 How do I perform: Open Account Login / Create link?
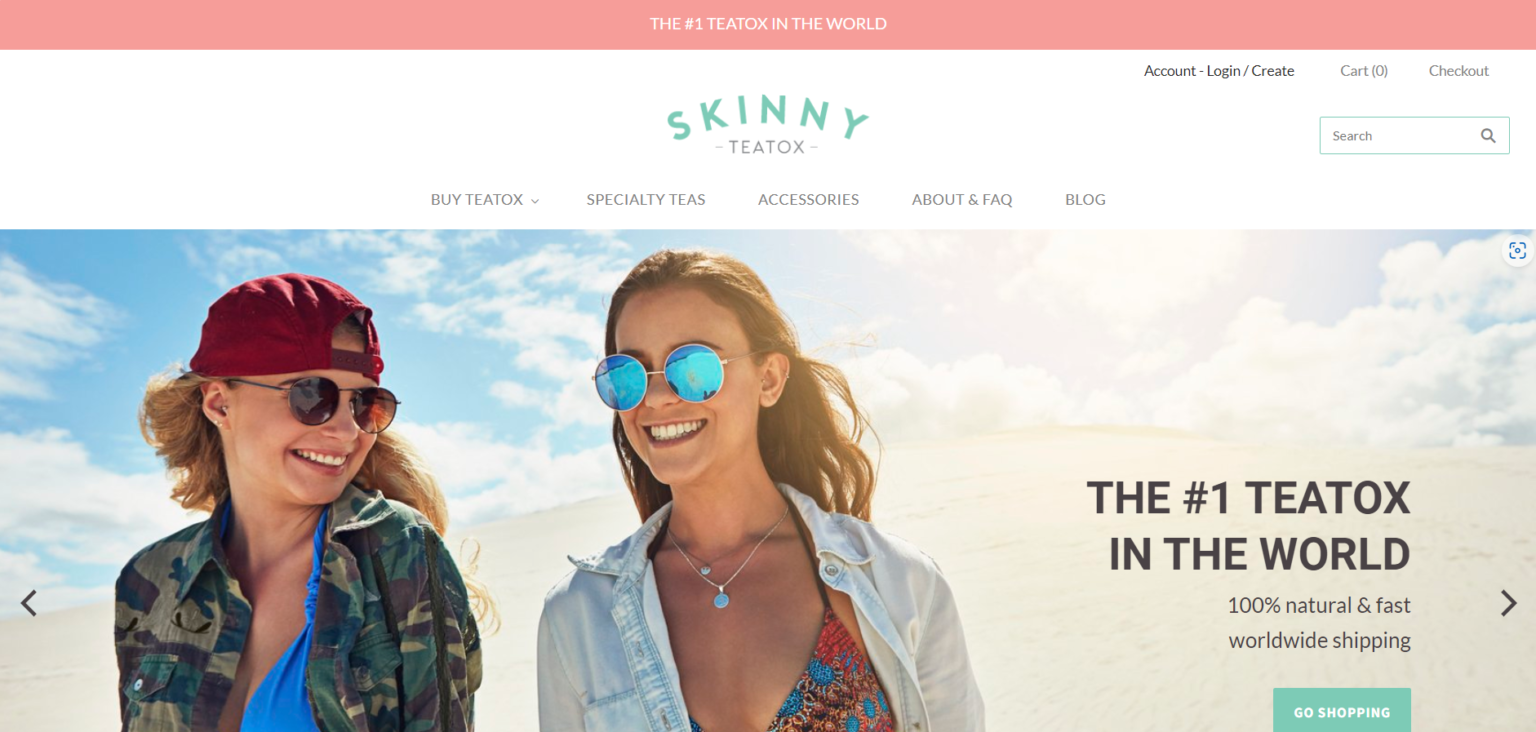tap(1219, 71)
